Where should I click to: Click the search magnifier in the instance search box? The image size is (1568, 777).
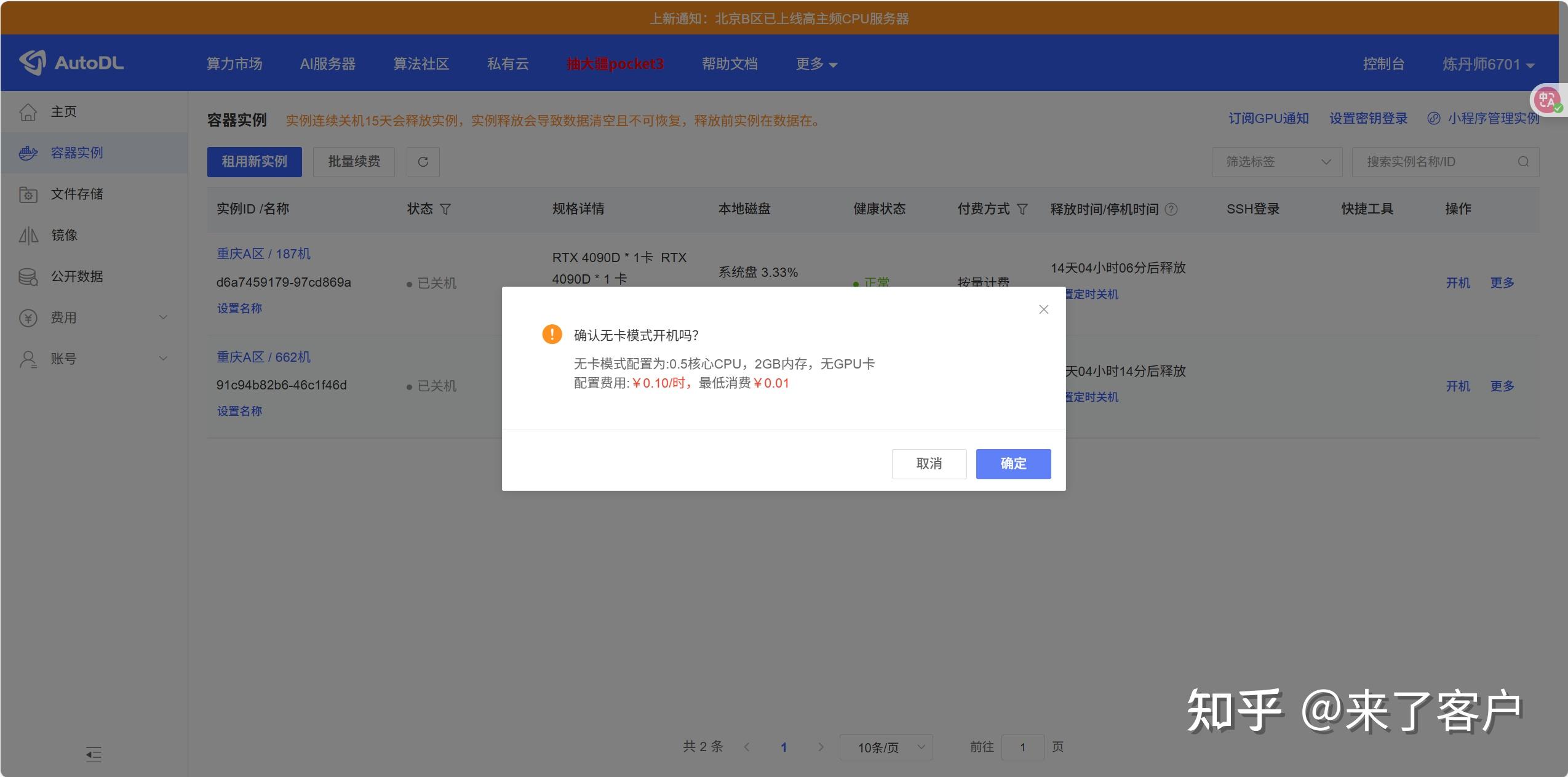[1523, 161]
